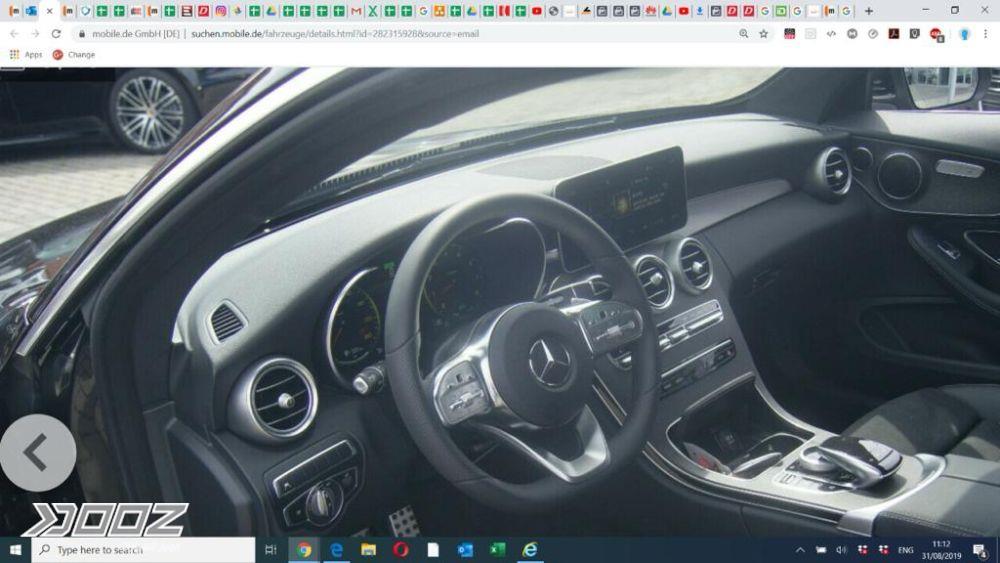1000x563 pixels.
Task: Show hidden system tray icons
Action: point(800,550)
